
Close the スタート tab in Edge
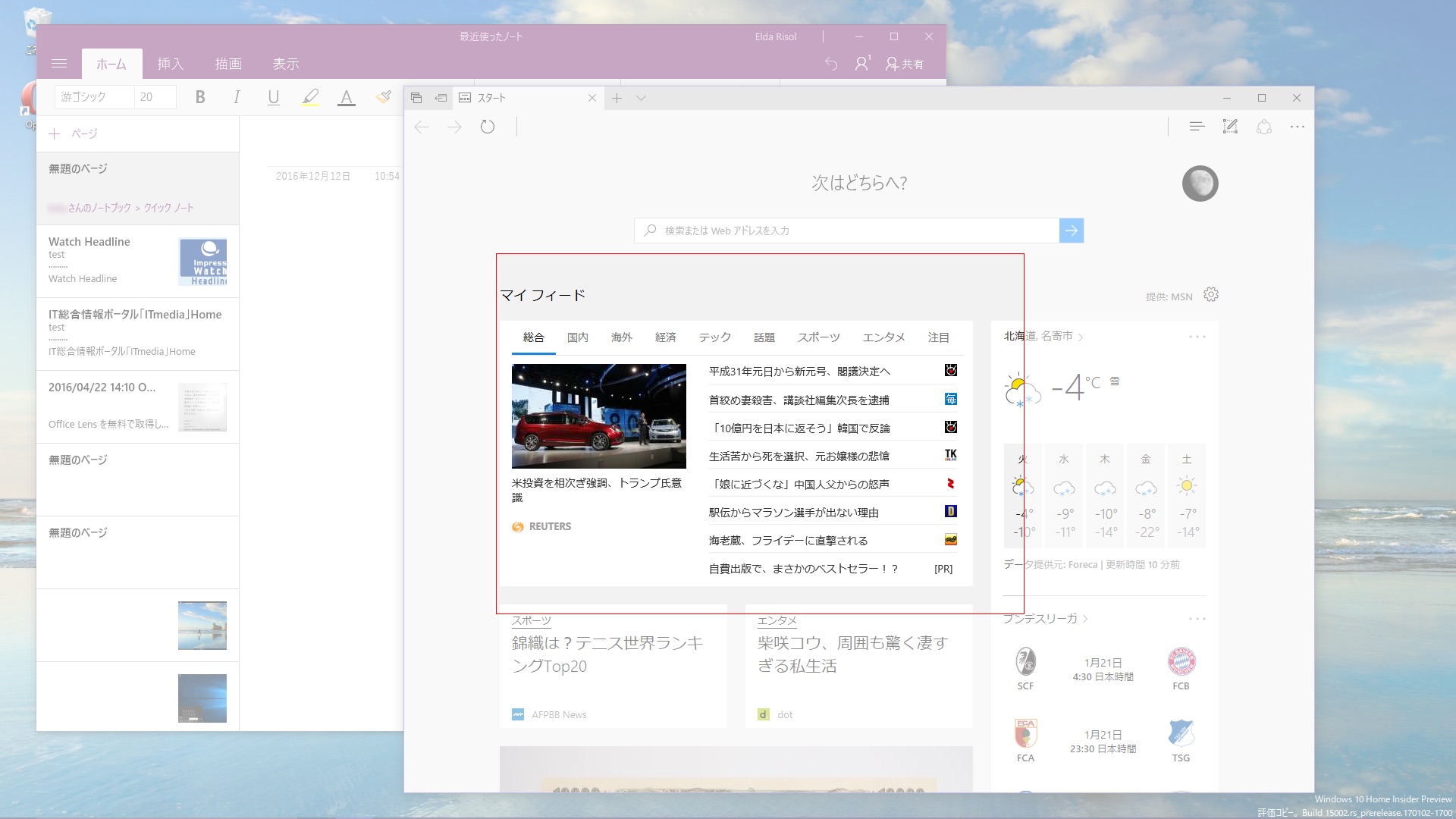(x=592, y=98)
